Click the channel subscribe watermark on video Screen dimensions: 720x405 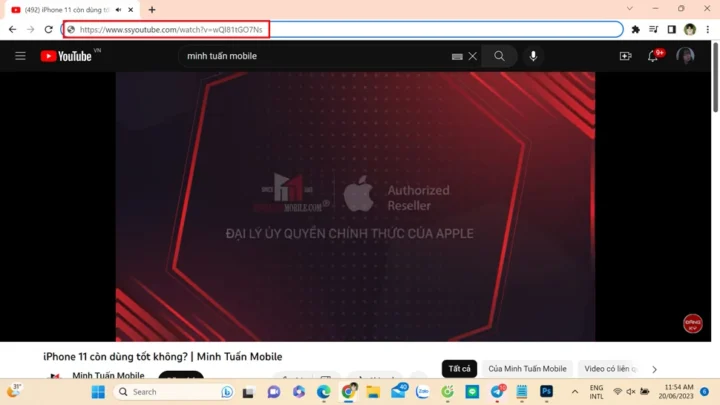tap(692, 323)
